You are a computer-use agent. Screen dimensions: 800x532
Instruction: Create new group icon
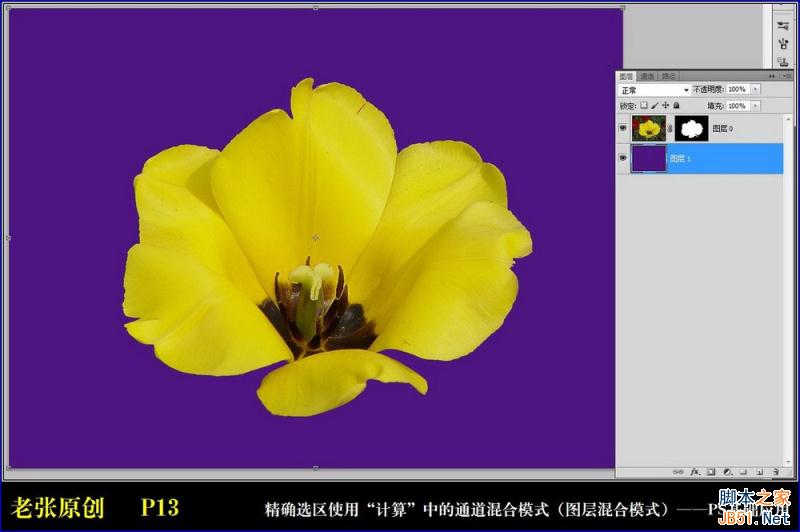(743, 472)
